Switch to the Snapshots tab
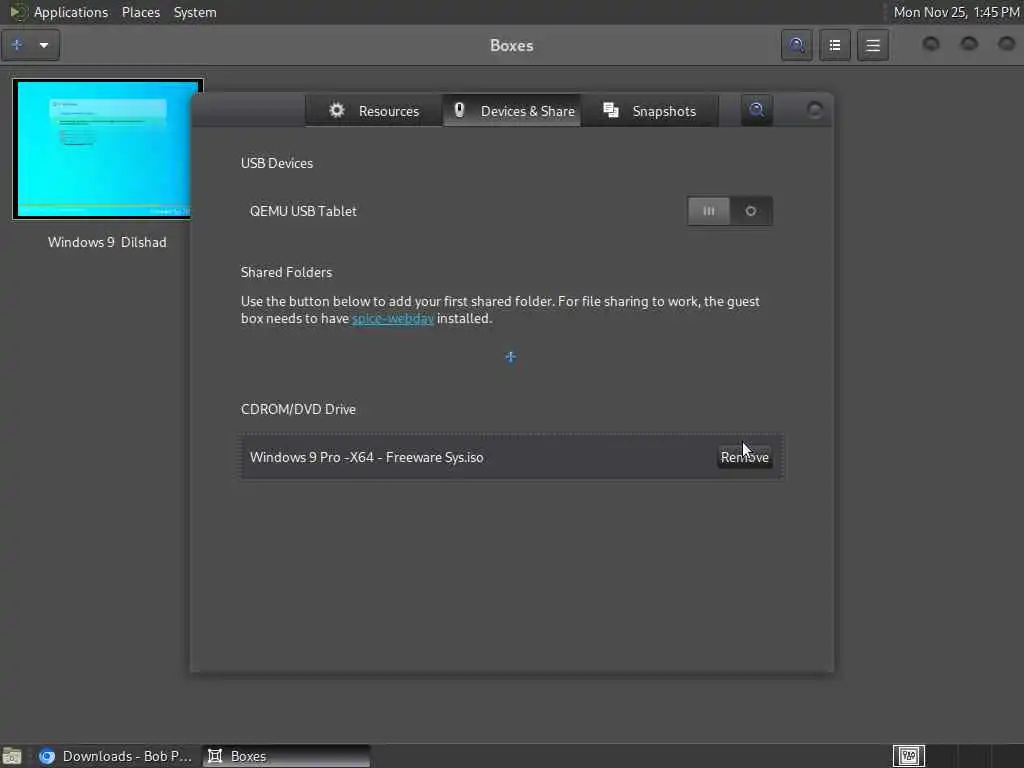 coord(650,110)
